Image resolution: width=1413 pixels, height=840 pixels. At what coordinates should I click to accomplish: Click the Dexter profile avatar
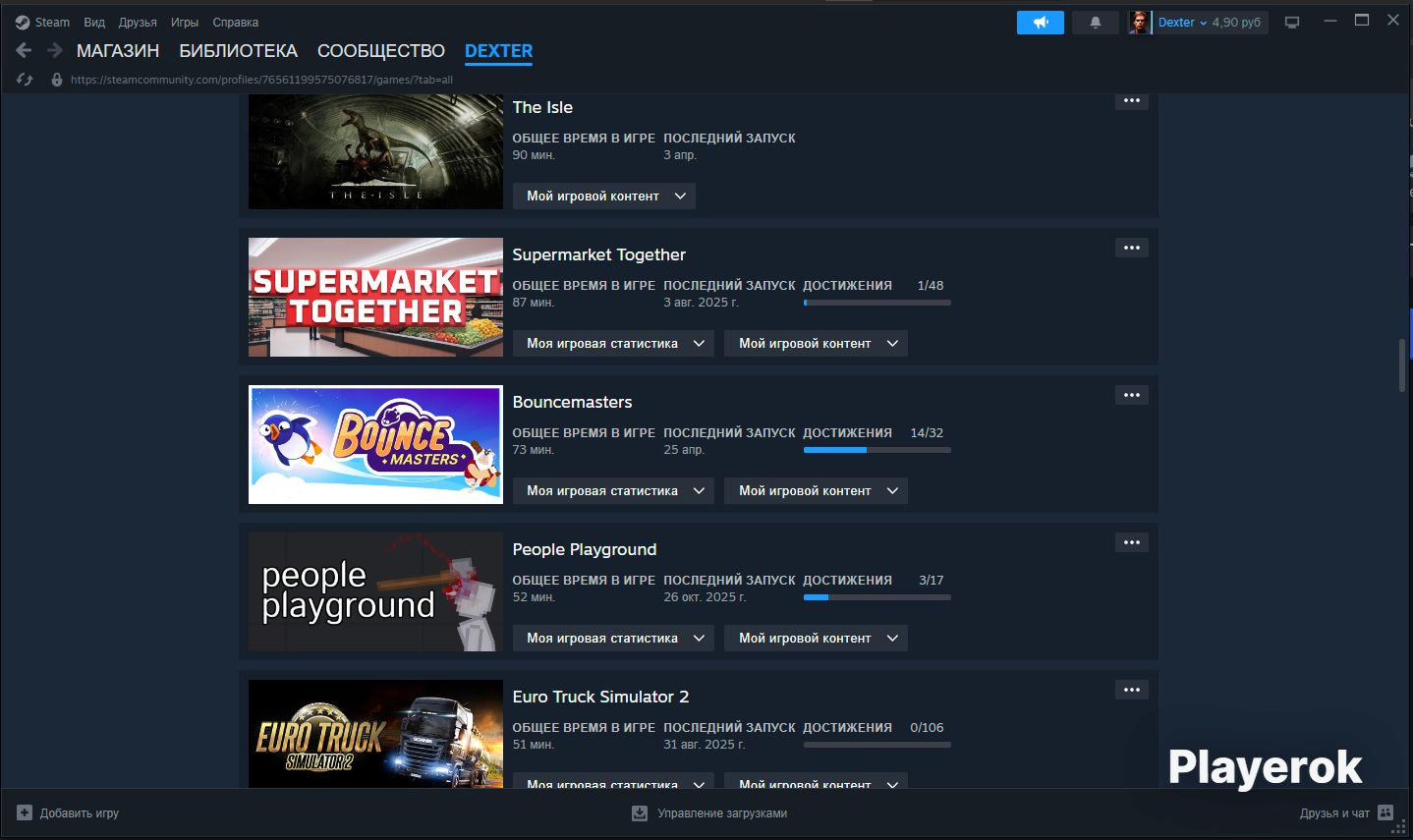(1139, 22)
